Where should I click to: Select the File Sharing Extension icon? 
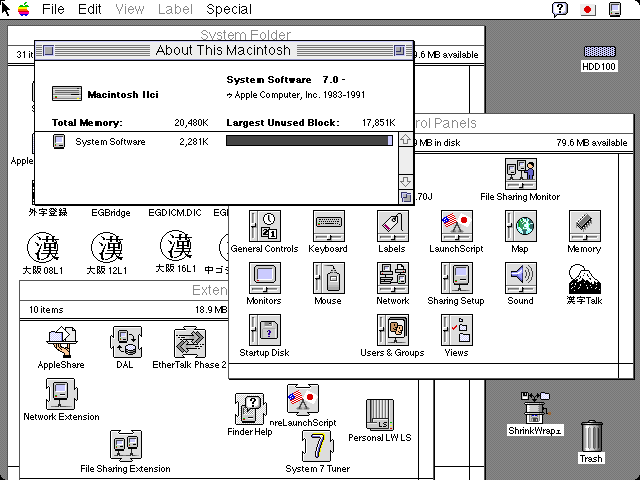point(126,445)
